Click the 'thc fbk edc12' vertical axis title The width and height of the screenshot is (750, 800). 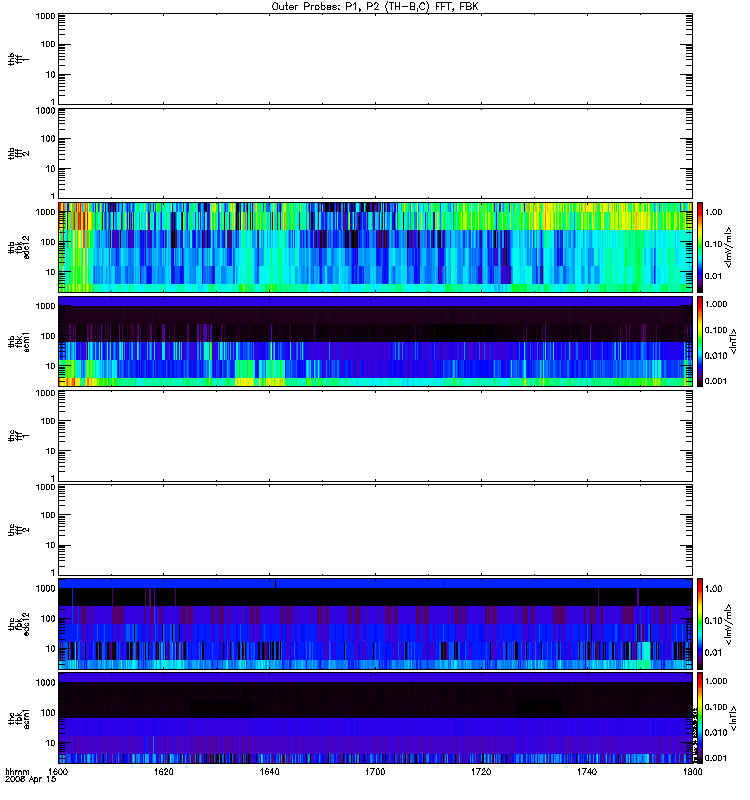click(19, 623)
